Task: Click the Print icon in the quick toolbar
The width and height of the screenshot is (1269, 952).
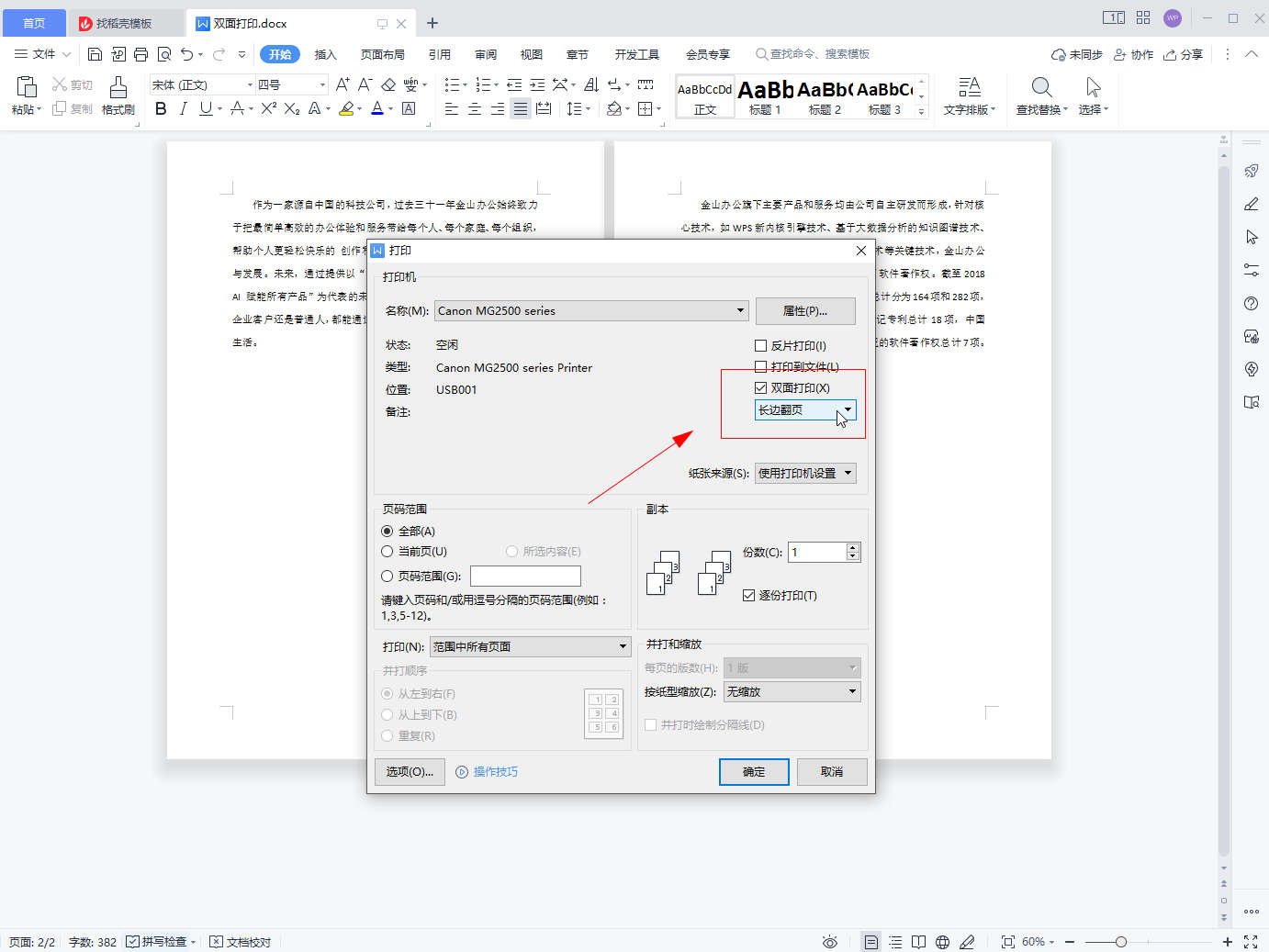Action: (x=140, y=54)
